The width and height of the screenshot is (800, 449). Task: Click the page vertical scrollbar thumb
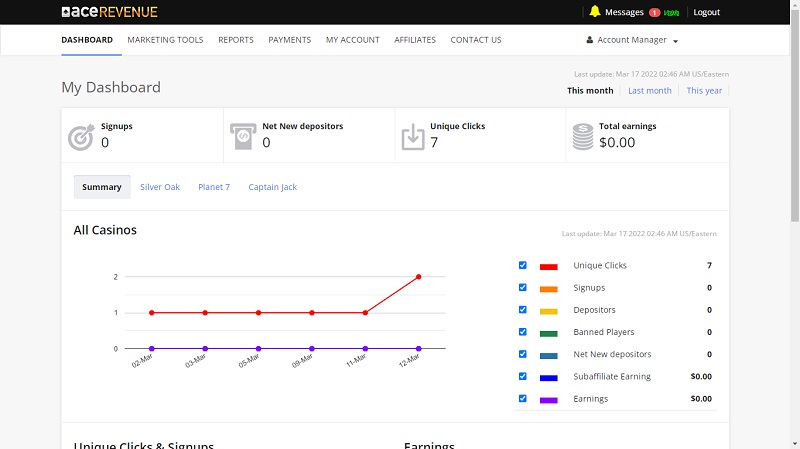pyautogui.click(x=795, y=115)
